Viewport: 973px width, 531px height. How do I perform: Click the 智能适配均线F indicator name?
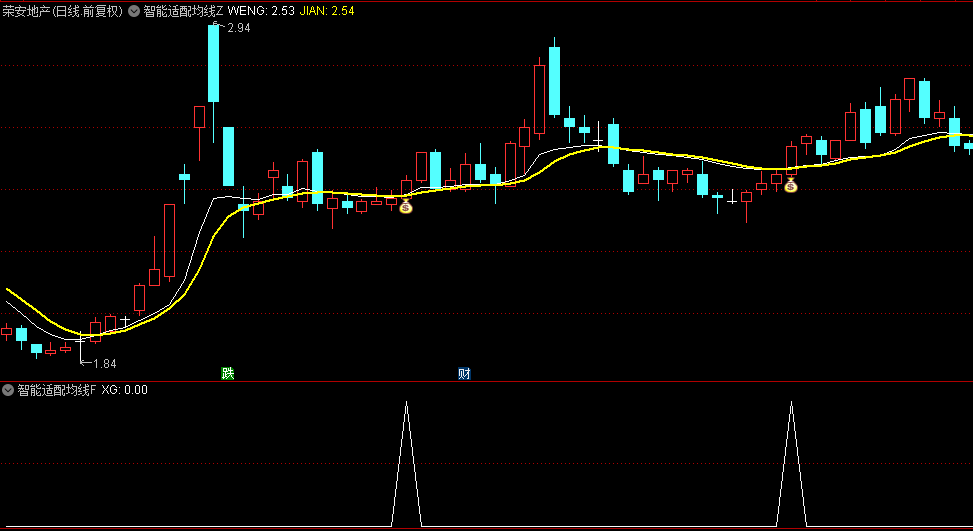pos(57,390)
